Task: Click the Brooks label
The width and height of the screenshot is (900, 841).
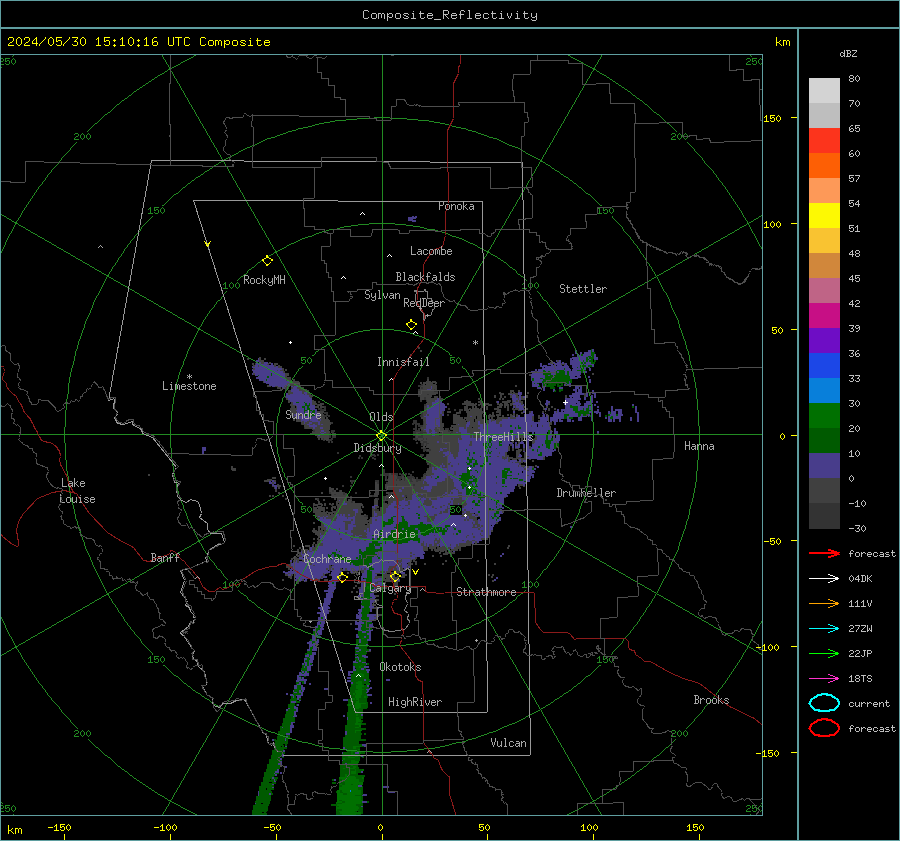Action: coord(711,700)
